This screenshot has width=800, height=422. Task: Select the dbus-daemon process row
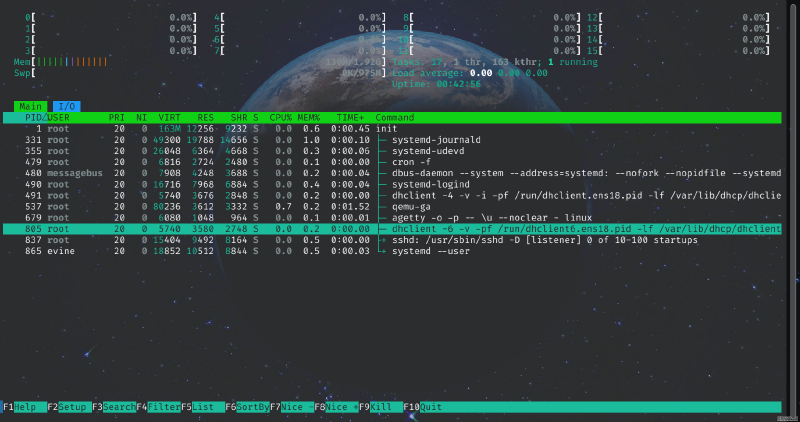[392, 173]
